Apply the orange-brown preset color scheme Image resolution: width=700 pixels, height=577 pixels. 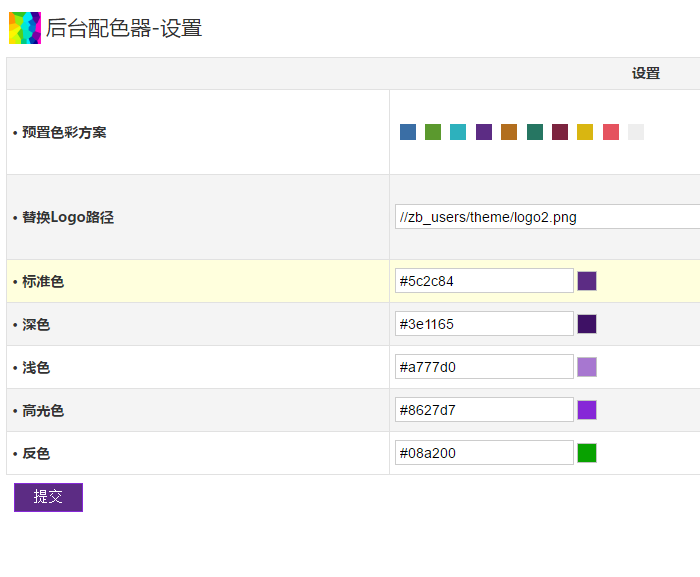tap(509, 132)
